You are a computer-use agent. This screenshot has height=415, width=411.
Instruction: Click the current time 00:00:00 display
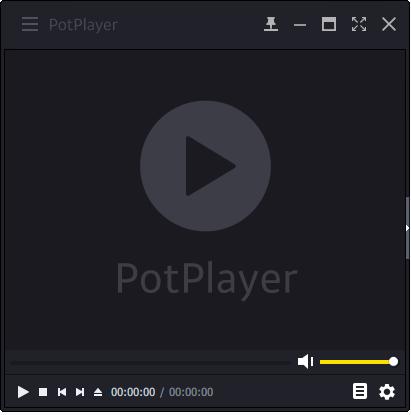click(133, 392)
